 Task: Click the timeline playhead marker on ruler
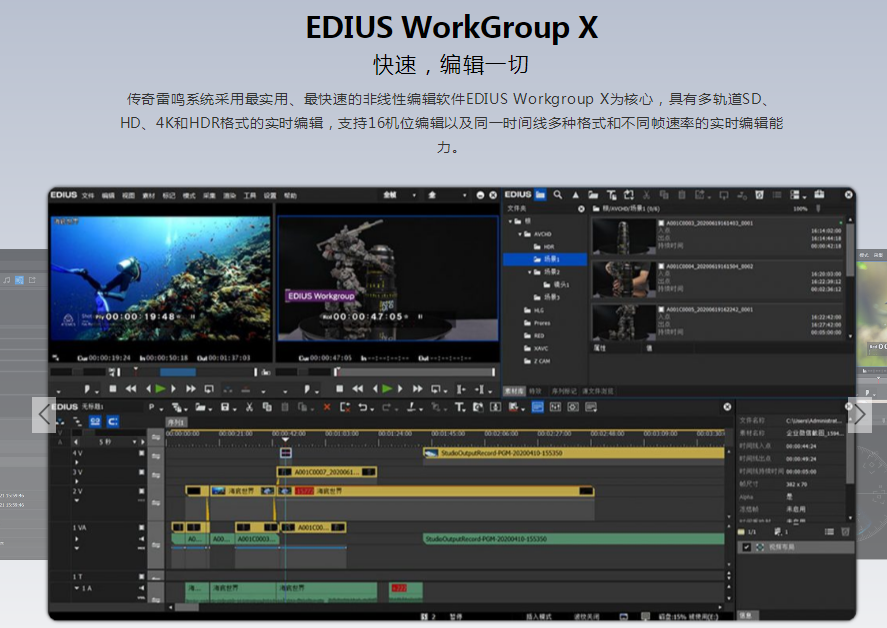click(286, 440)
